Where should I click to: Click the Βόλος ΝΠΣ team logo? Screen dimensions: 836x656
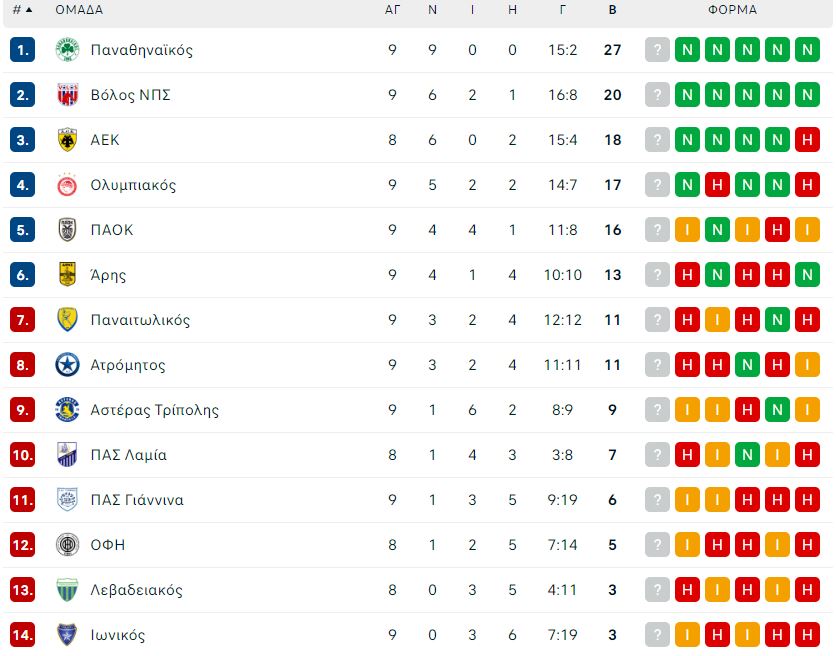coord(67,95)
